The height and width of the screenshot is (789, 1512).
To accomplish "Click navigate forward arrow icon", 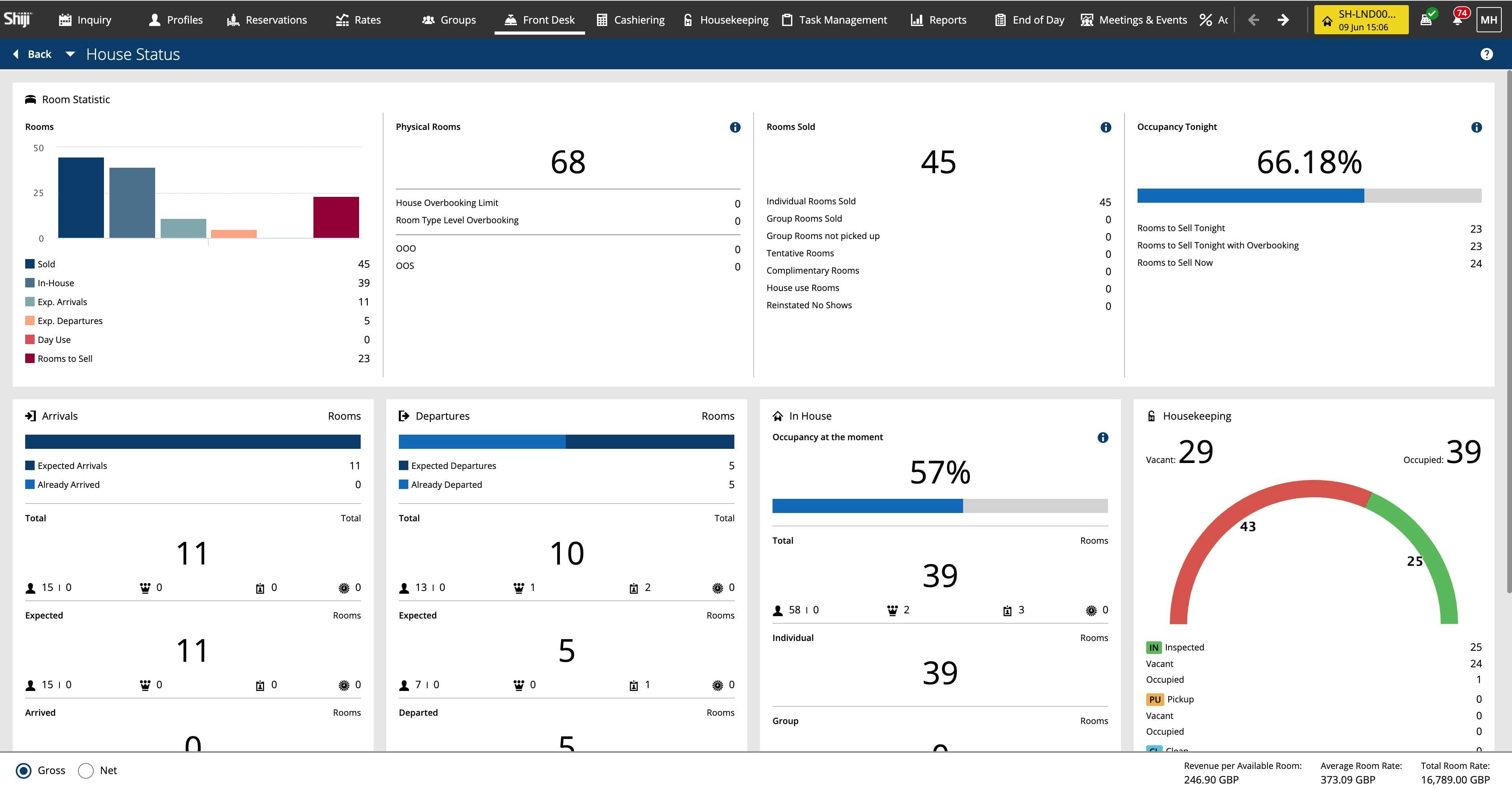I will coord(1283,20).
